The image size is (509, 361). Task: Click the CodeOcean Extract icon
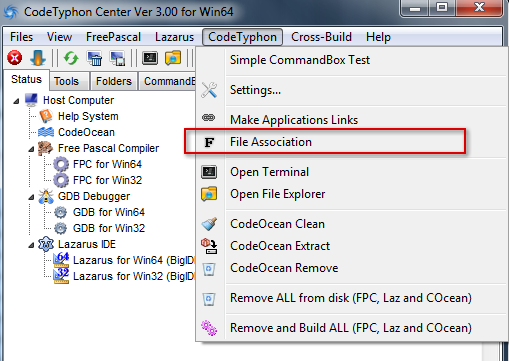(x=209, y=246)
